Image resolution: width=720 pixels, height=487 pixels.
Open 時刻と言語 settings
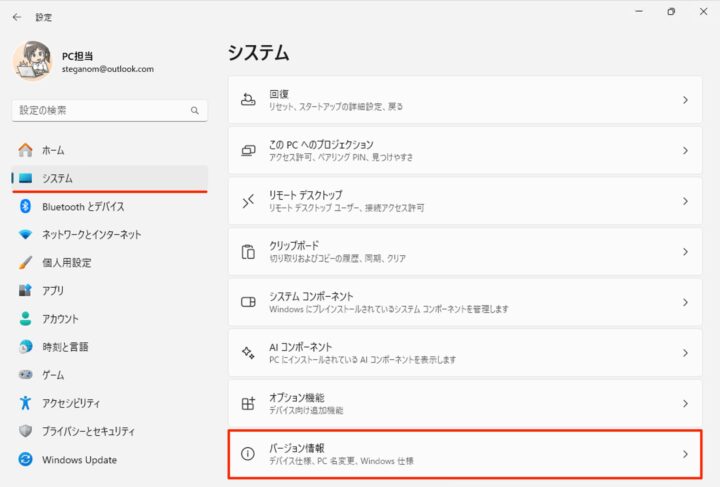(109, 347)
